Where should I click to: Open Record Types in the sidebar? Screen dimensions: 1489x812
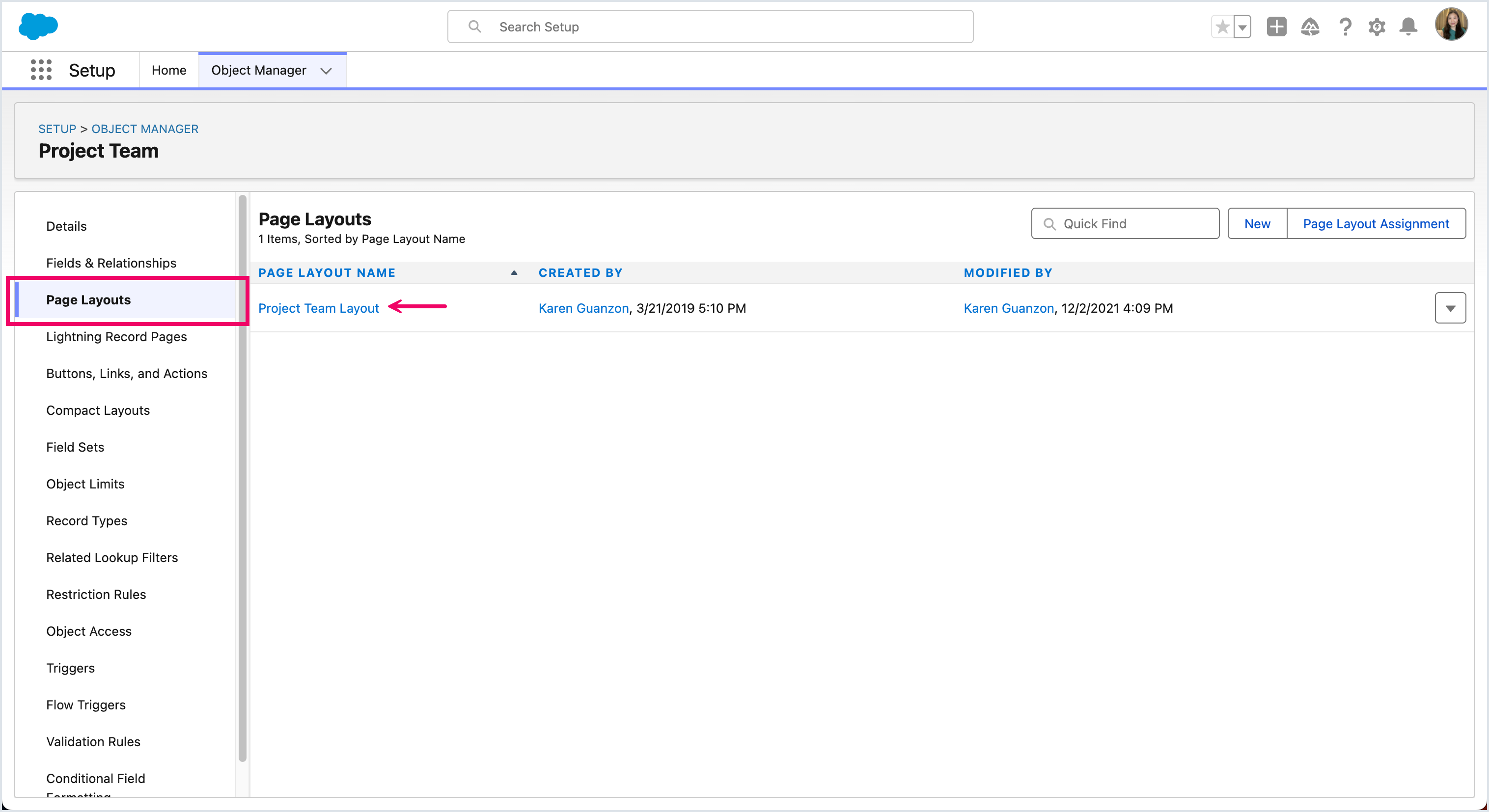(x=87, y=521)
